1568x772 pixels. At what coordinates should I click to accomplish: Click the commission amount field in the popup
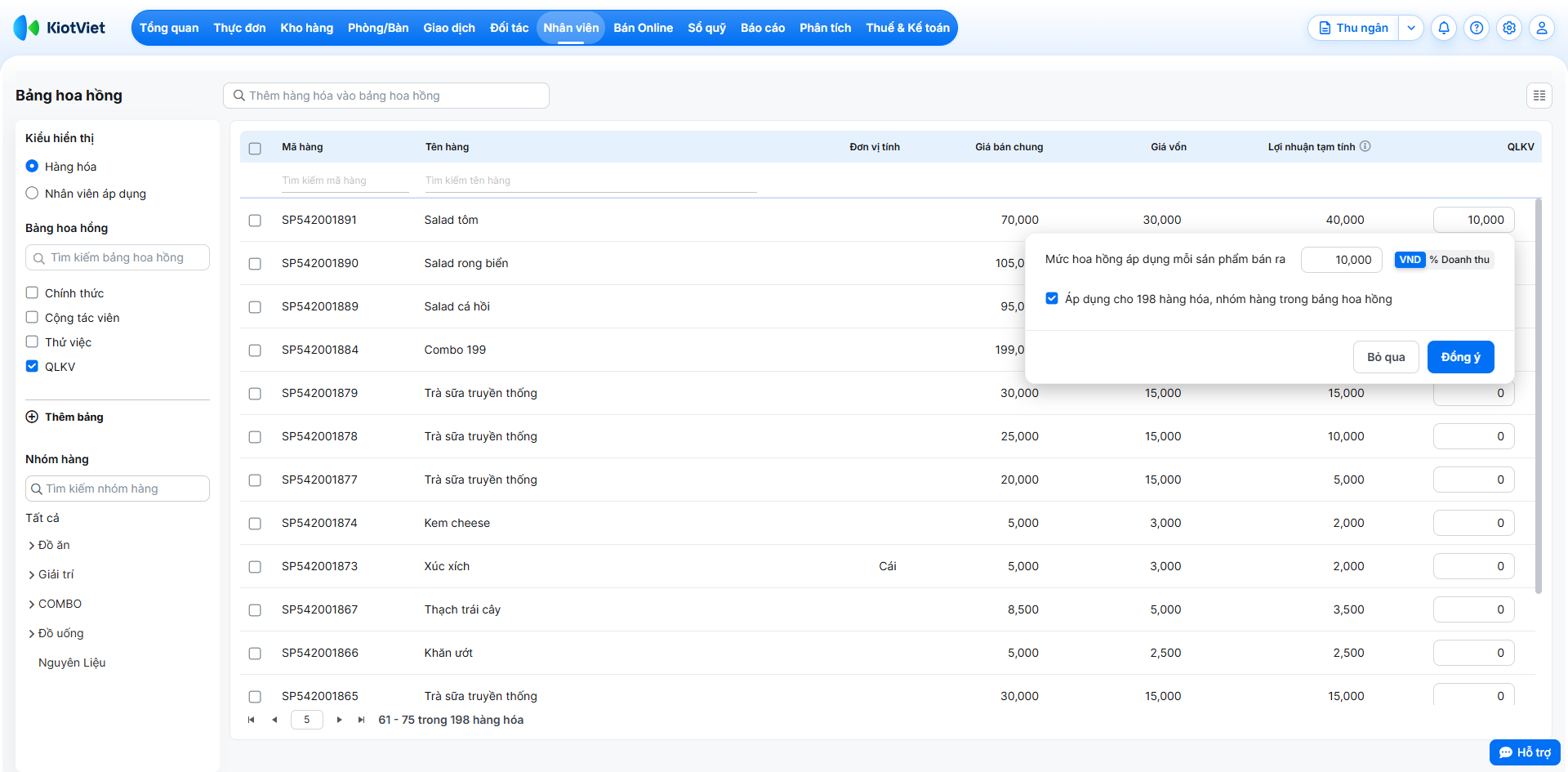point(1341,260)
